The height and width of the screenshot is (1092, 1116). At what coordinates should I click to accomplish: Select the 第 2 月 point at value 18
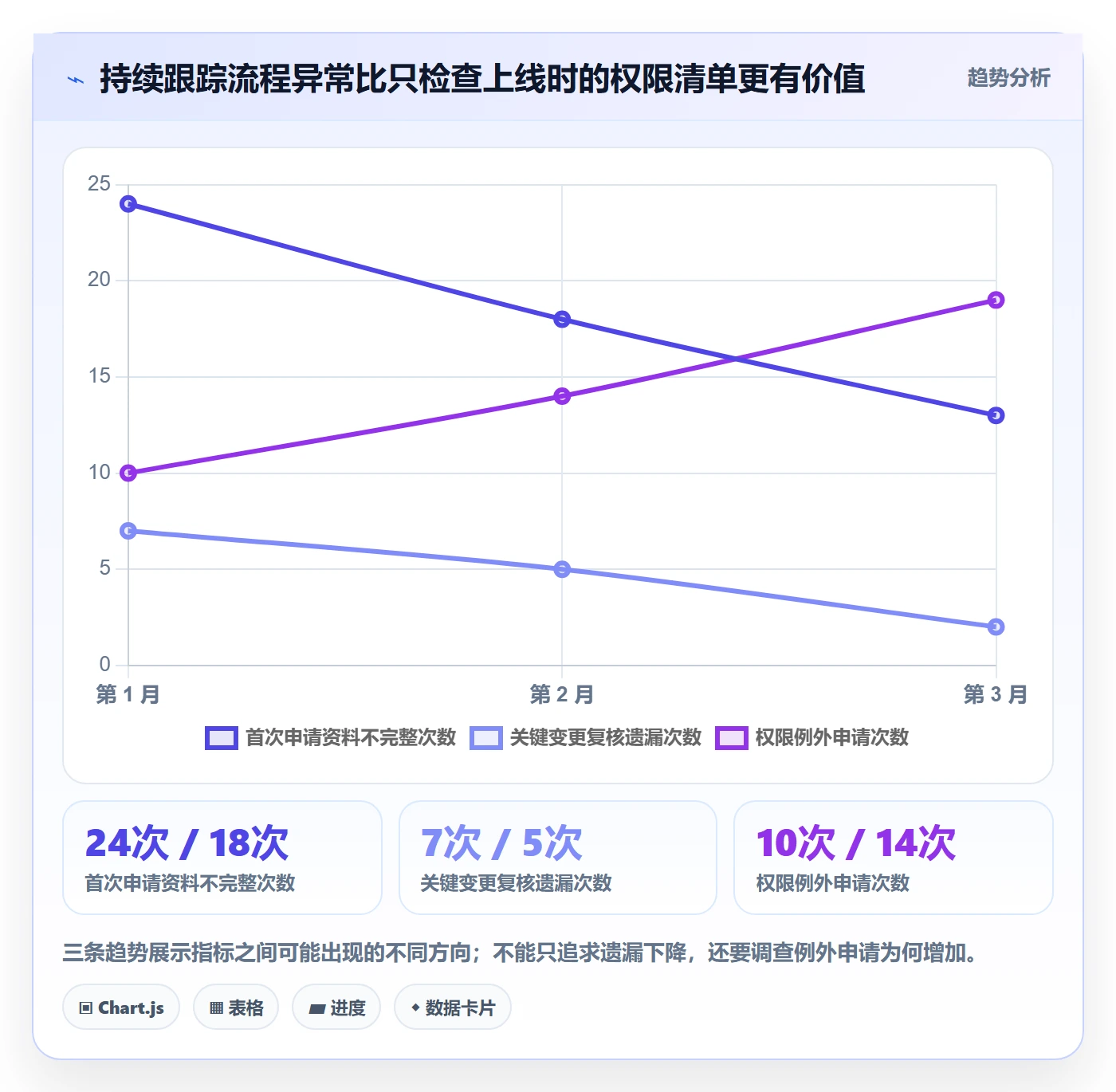562,320
